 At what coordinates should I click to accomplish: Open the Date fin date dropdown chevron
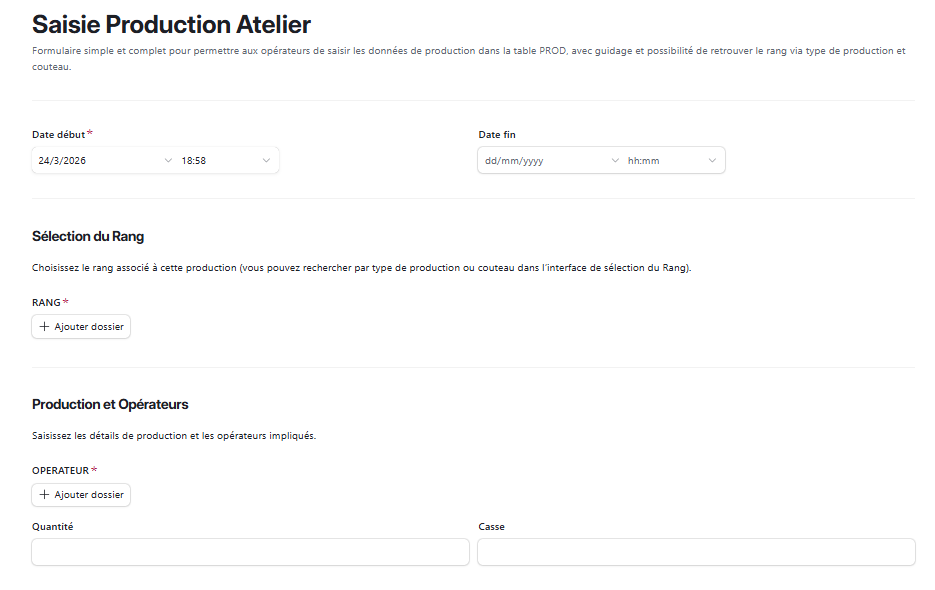(614, 160)
